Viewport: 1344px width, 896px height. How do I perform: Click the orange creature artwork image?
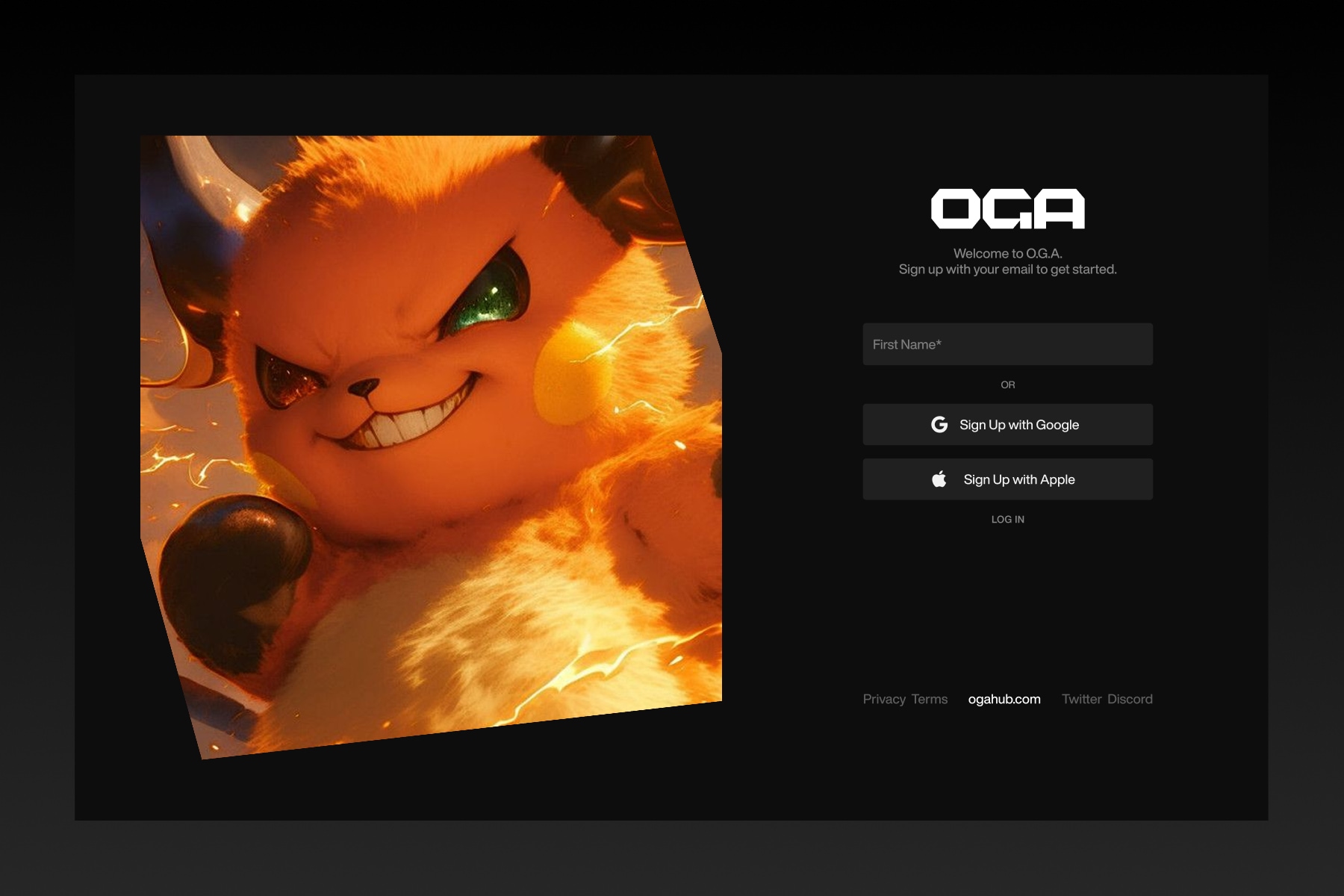[x=431, y=447]
